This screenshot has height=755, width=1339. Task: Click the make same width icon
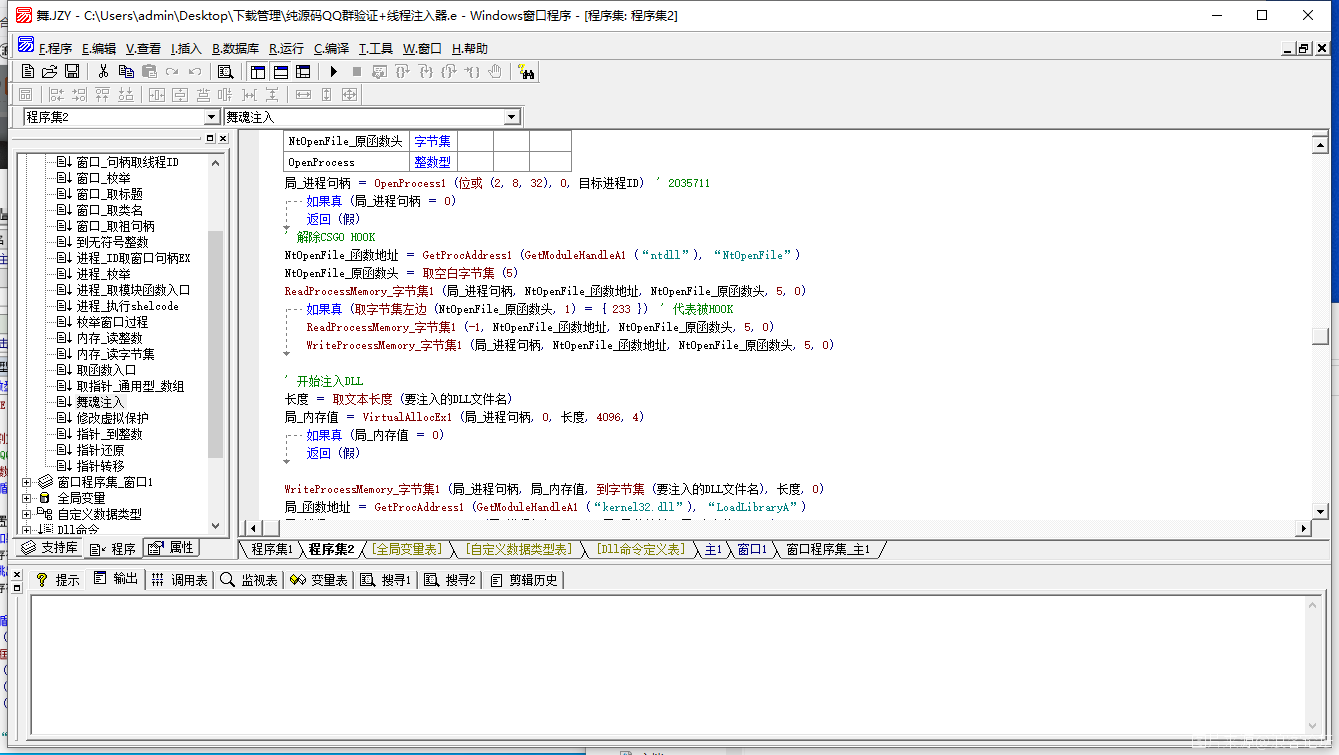coord(303,94)
